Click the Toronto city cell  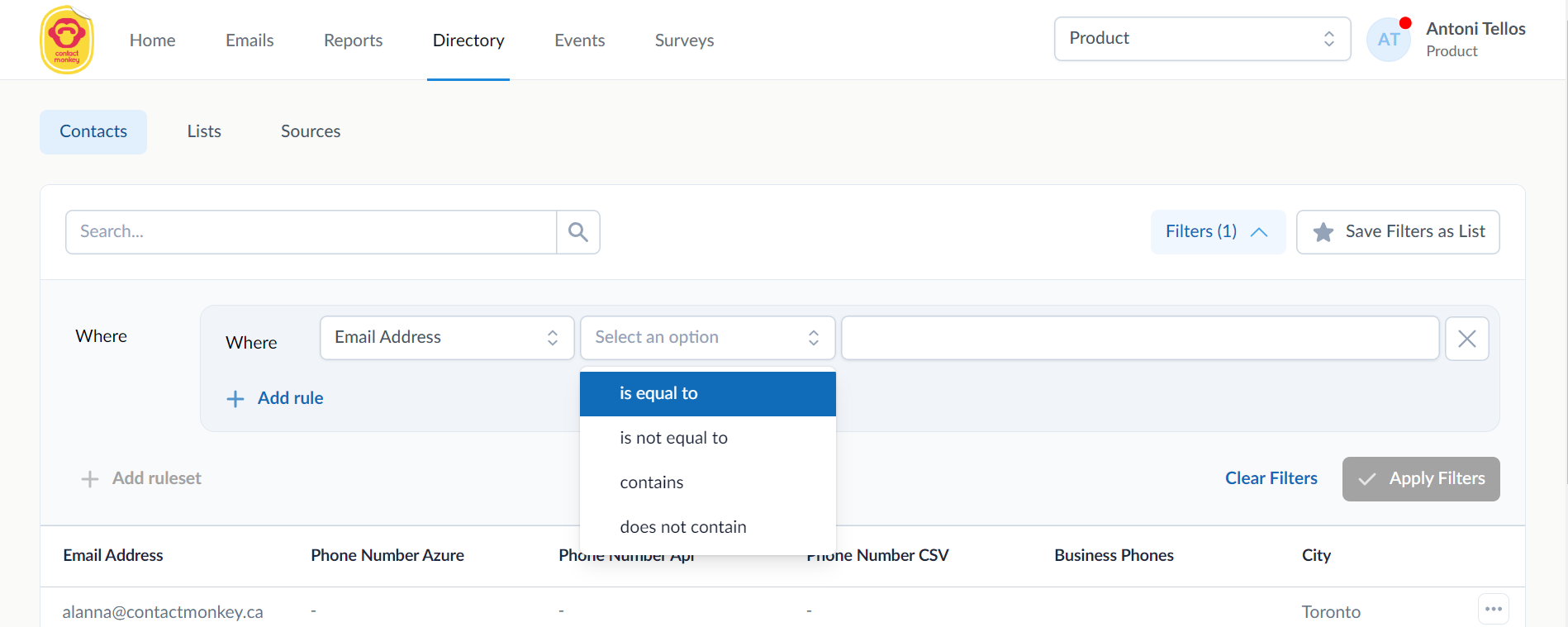click(1331, 612)
